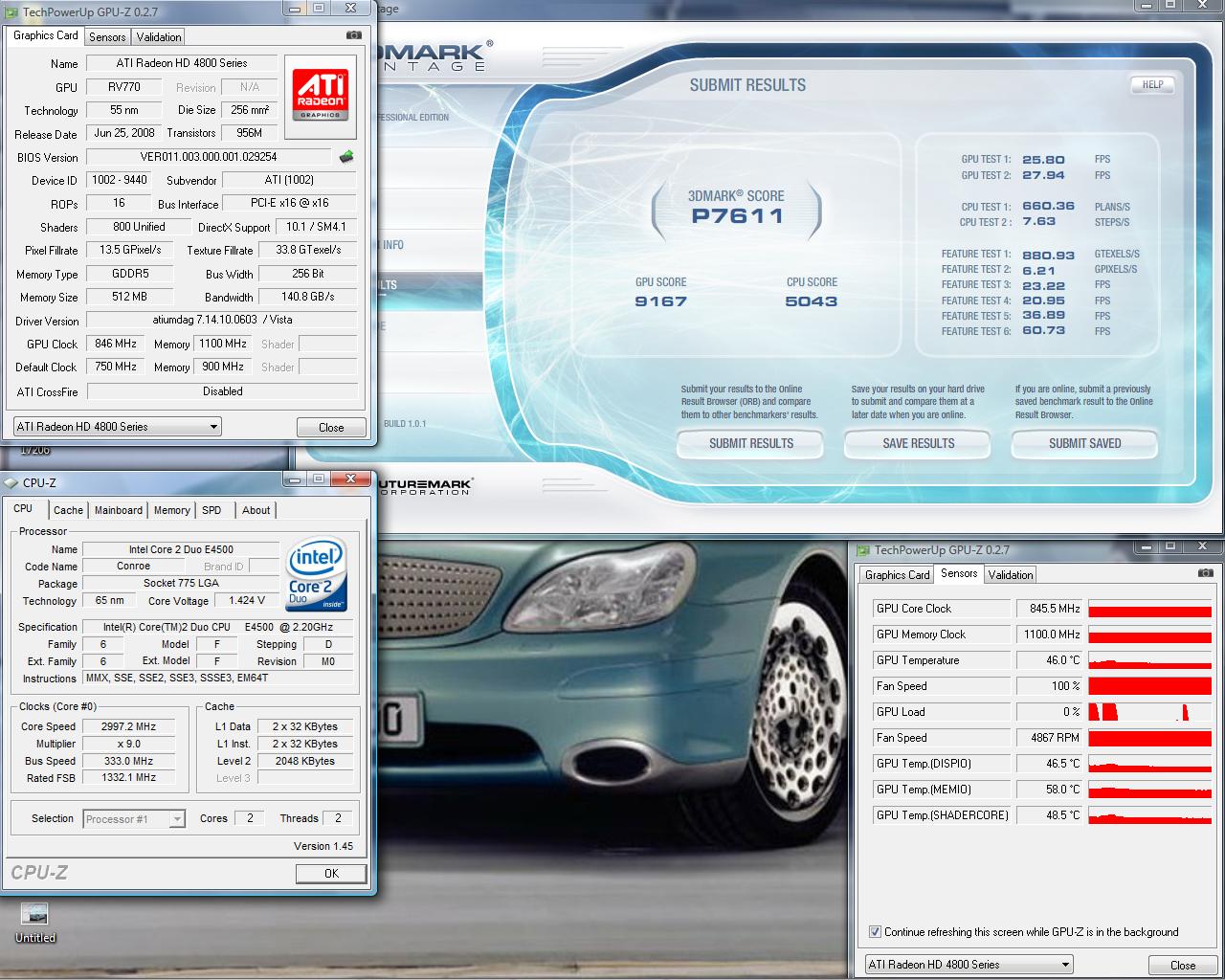Click the GPU-Z screenshot camera icon in top window
1225x980 pixels.
(x=354, y=35)
